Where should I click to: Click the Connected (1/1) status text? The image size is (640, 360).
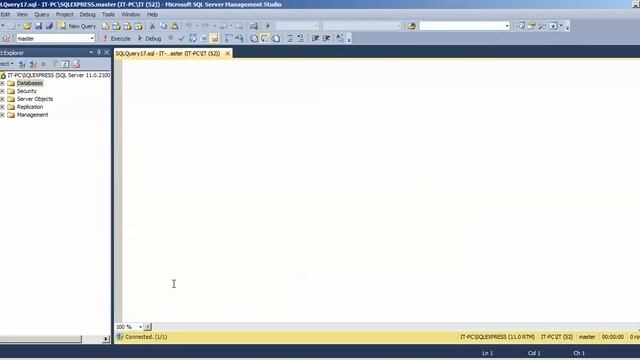point(146,337)
